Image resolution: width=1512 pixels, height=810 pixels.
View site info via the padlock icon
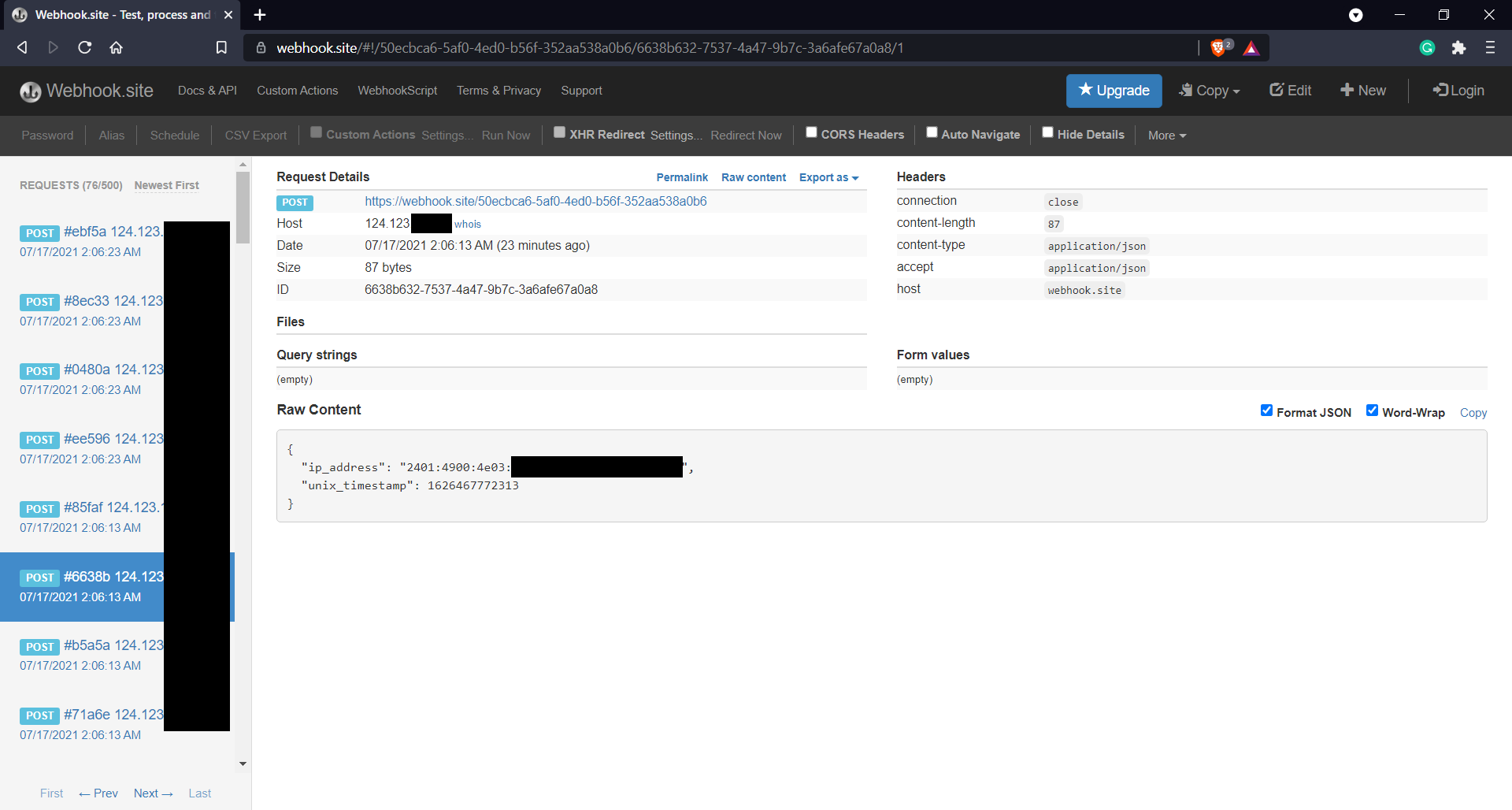[261, 48]
